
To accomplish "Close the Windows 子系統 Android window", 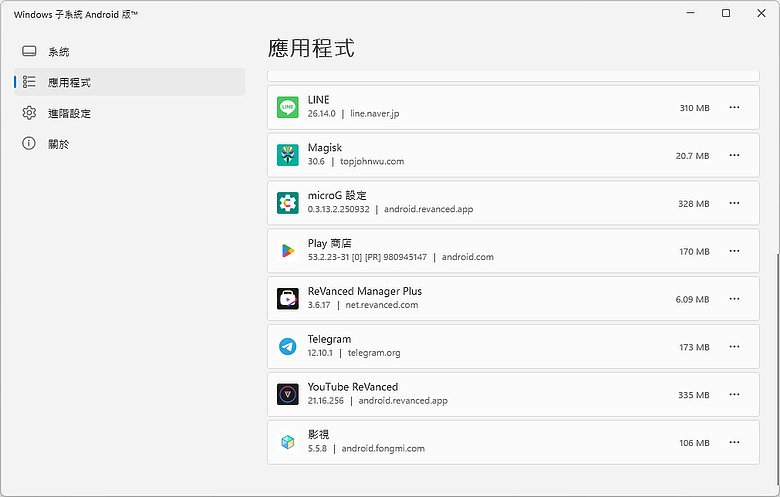I will point(761,13).
